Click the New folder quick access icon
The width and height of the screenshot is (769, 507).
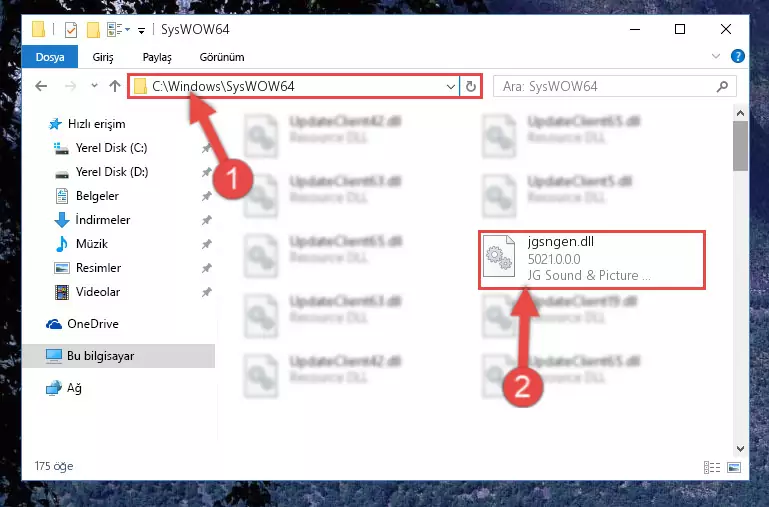coord(93,30)
